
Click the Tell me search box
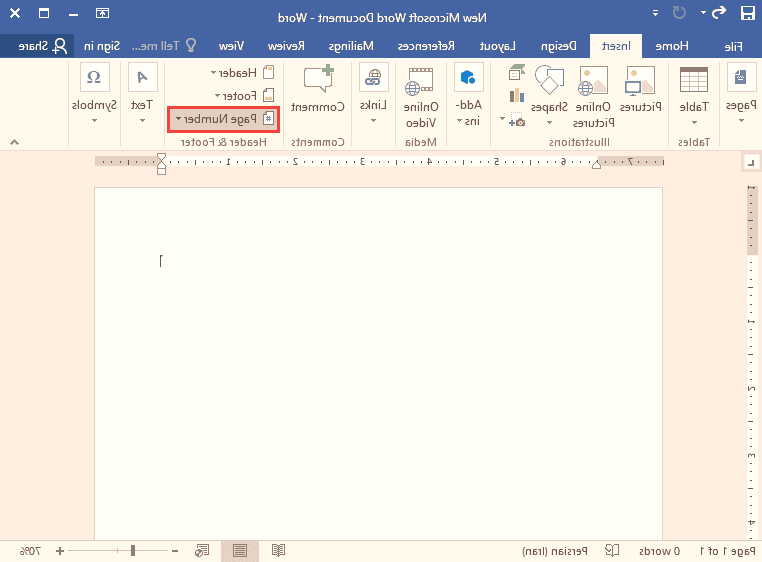click(x=164, y=46)
